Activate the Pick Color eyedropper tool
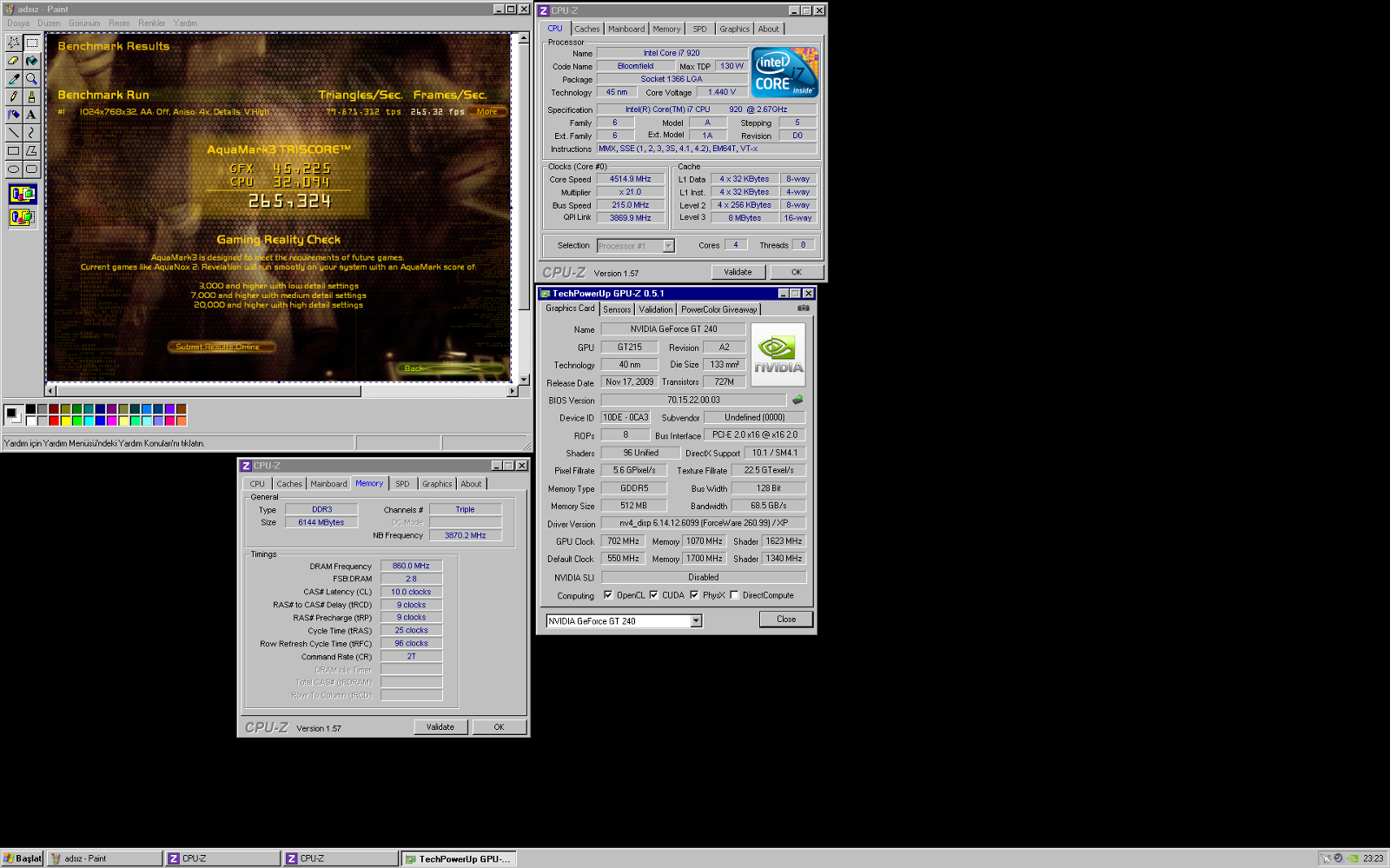 (13, 78)
